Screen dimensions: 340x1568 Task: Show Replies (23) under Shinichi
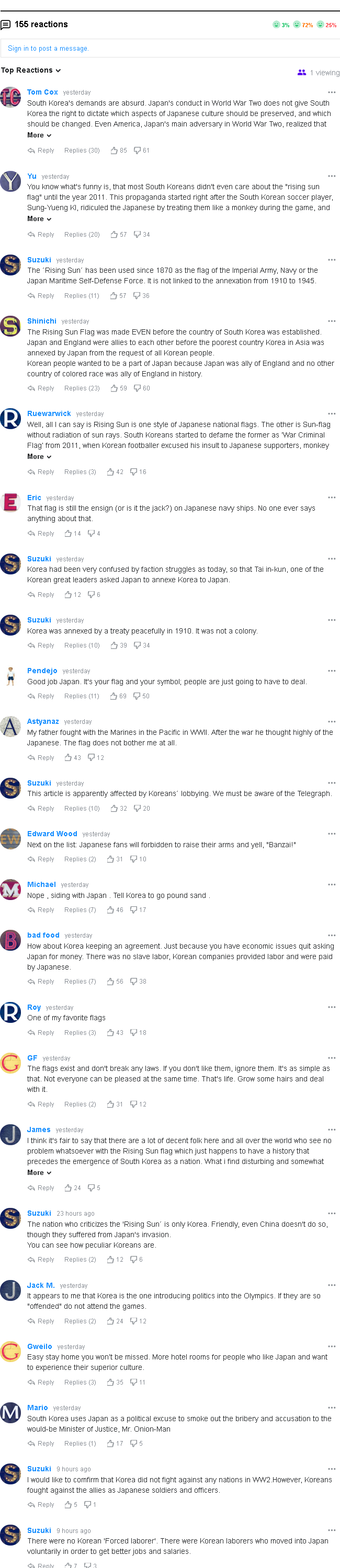click(82, 388)
